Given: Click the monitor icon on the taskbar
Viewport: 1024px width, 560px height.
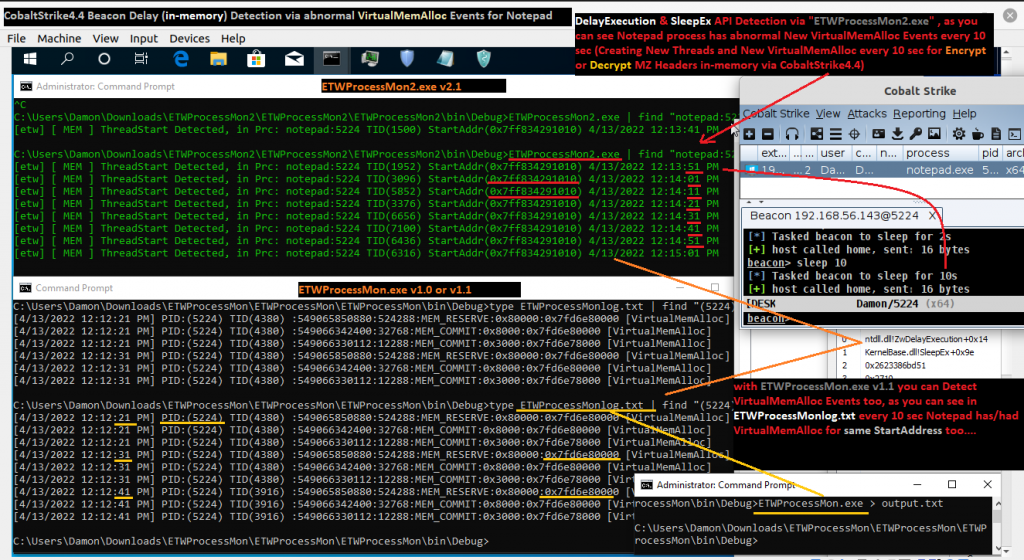Looking at the screenshot, I should point(370,59).
